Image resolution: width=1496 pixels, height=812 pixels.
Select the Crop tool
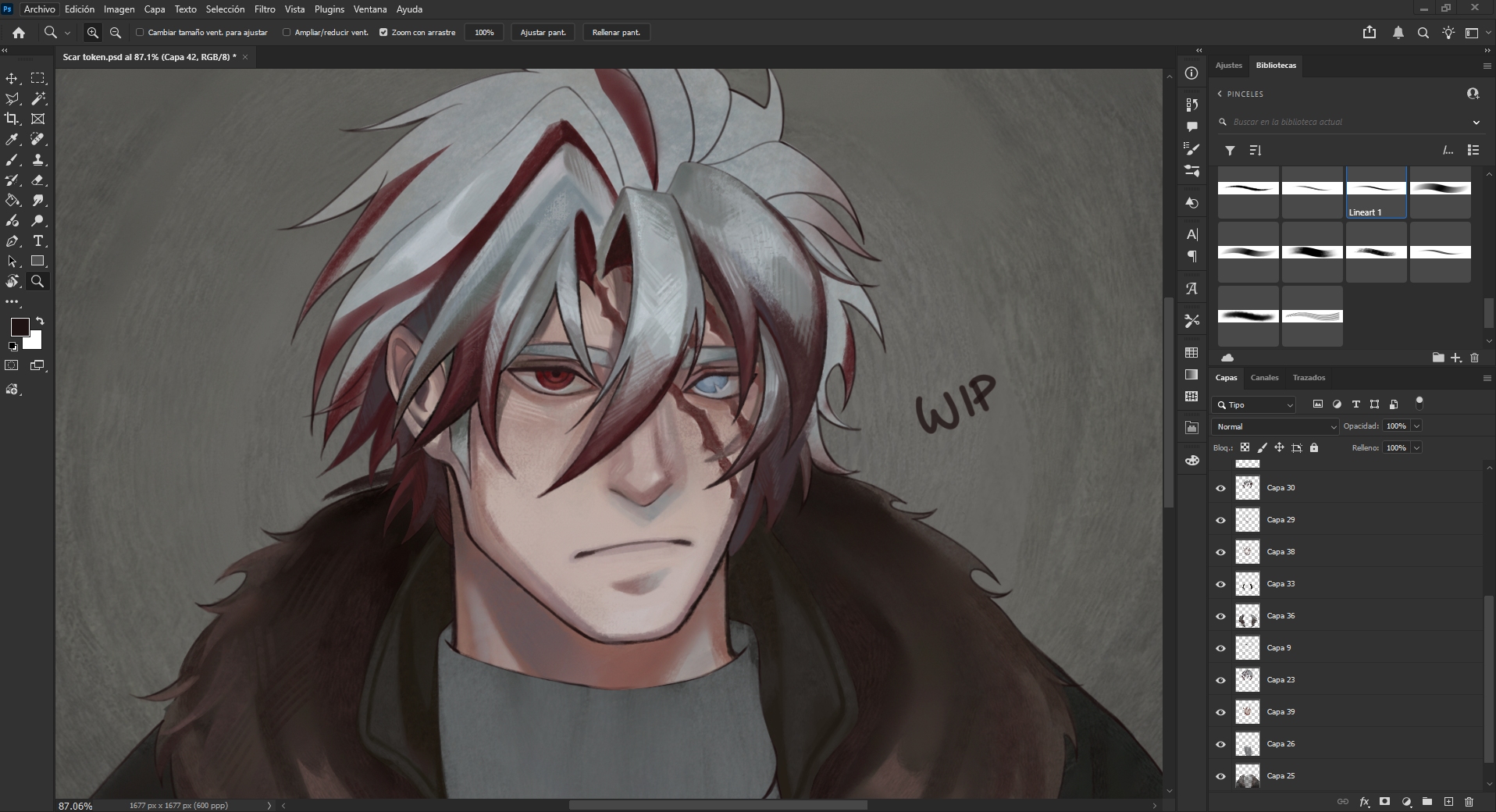tap(12, 119)
